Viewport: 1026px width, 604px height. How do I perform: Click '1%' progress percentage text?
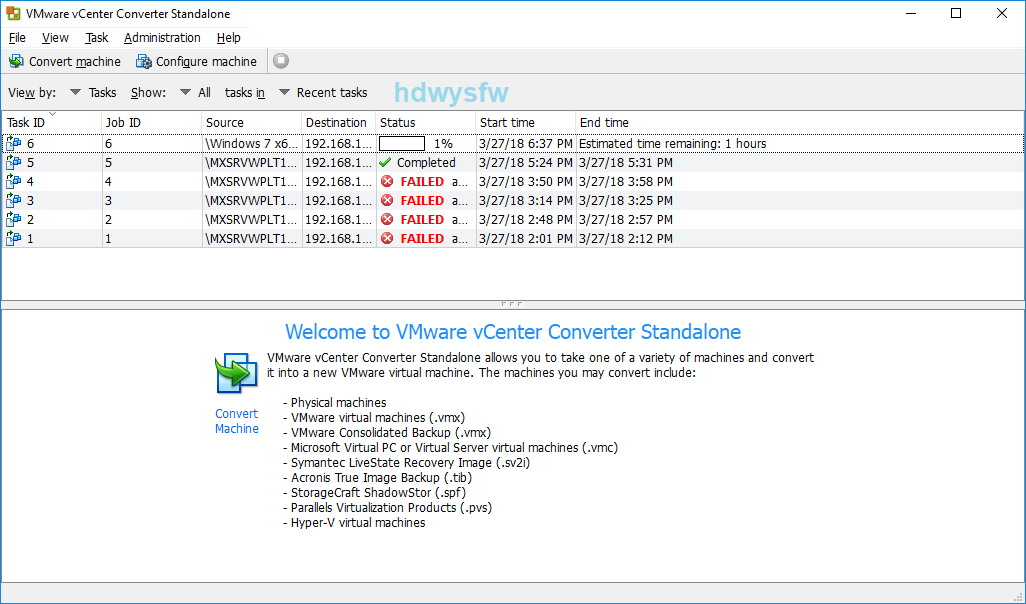(x=444, y=143)
